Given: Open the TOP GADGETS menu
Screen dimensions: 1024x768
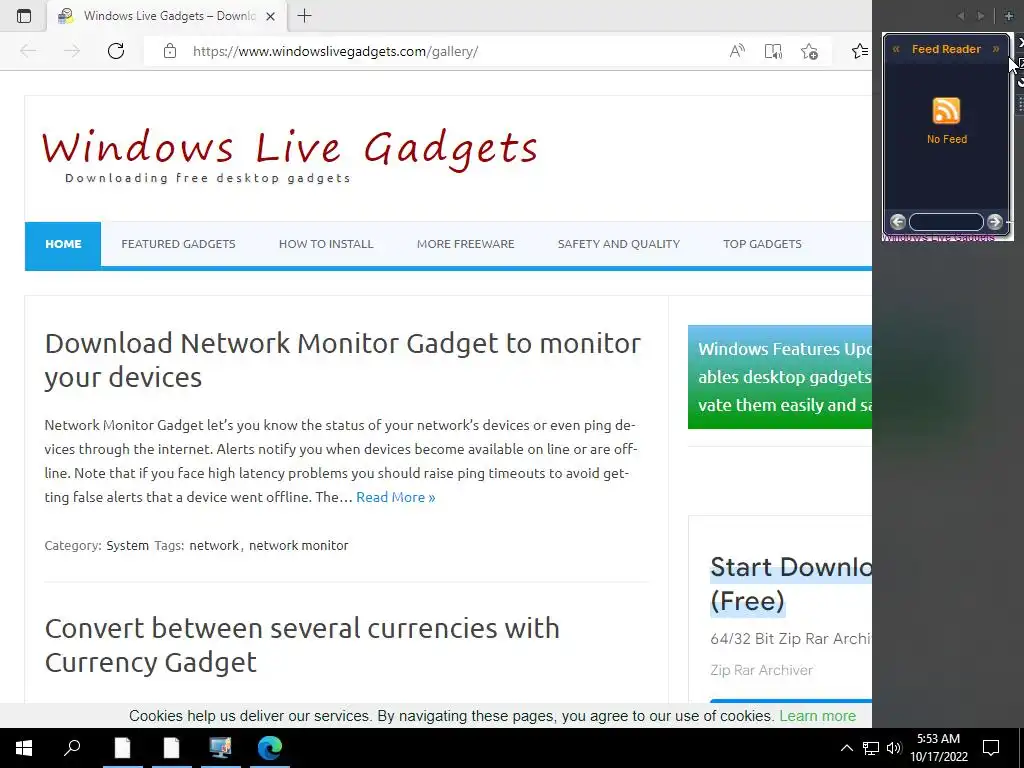Looking at the screenshot, I should click(x=762, y=244).
